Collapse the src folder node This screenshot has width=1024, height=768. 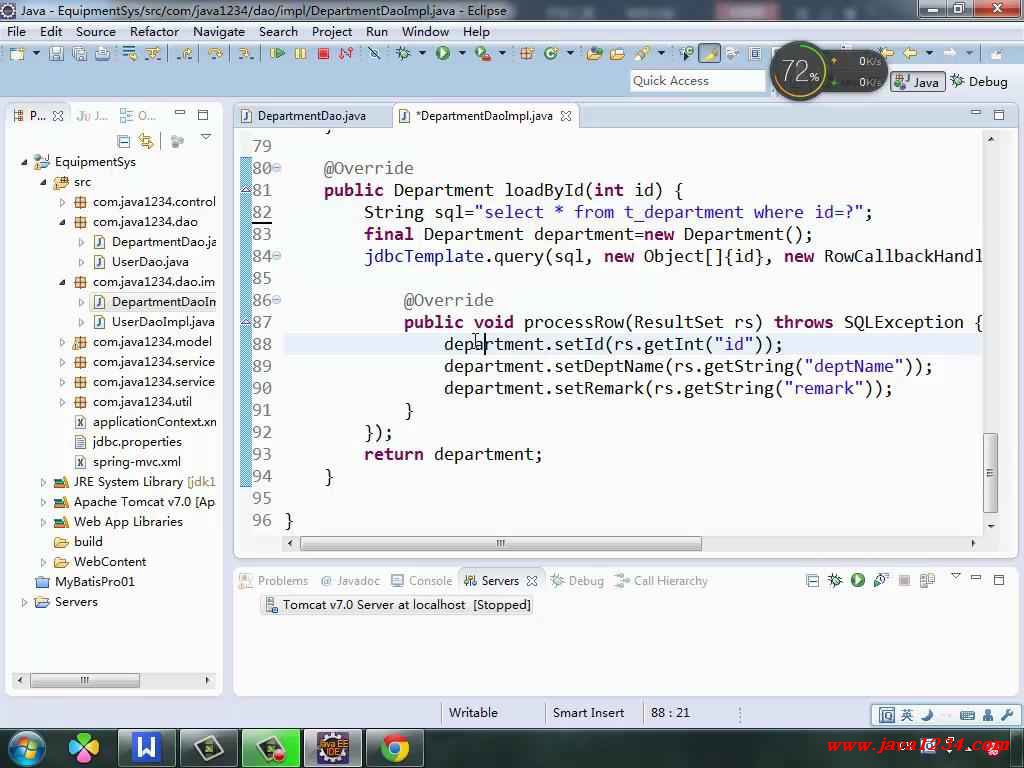point(43,182)
